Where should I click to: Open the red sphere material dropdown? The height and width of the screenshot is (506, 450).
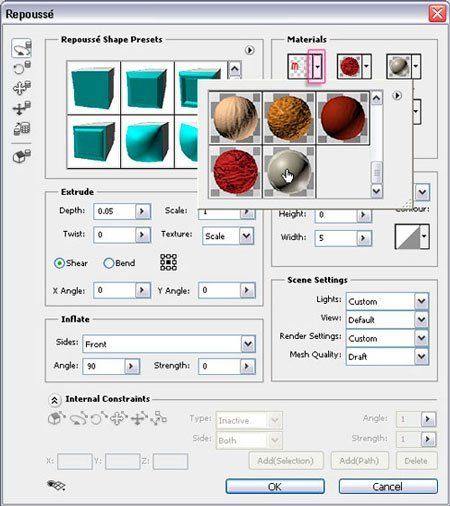point(366,67)
